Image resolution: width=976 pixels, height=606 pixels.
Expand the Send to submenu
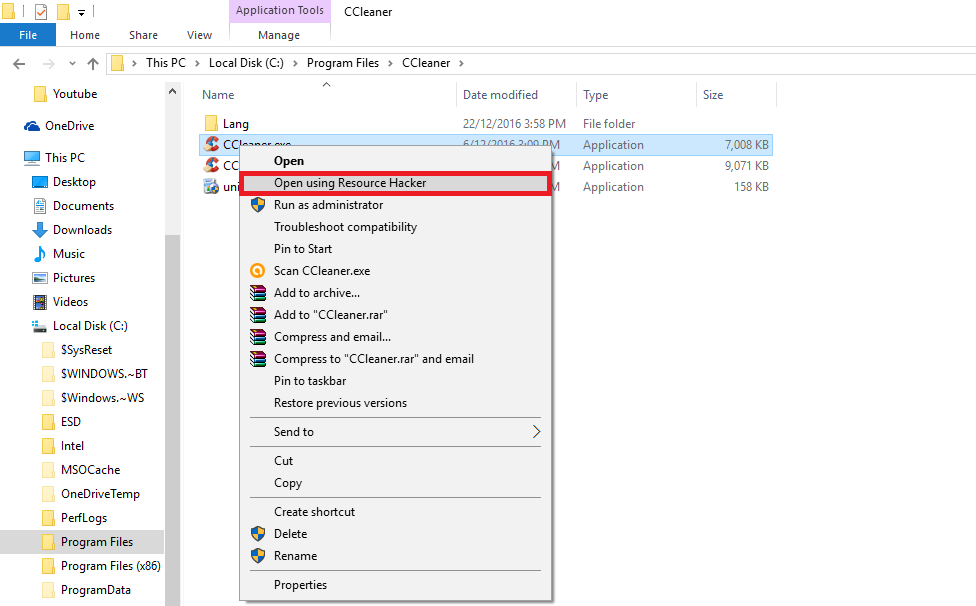tap(395, 432)
